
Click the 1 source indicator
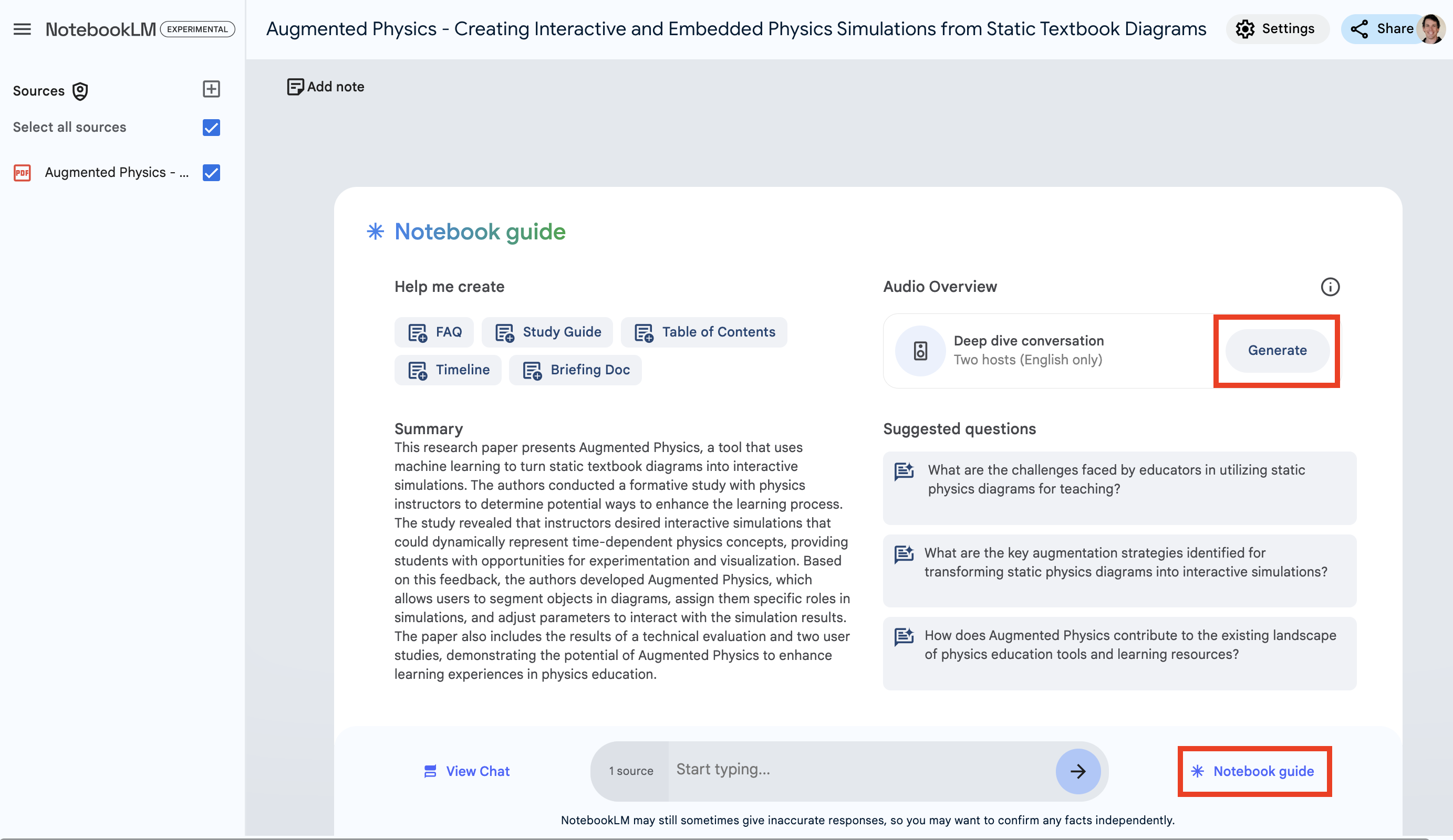pyautogui.click(x=631, y=771)
